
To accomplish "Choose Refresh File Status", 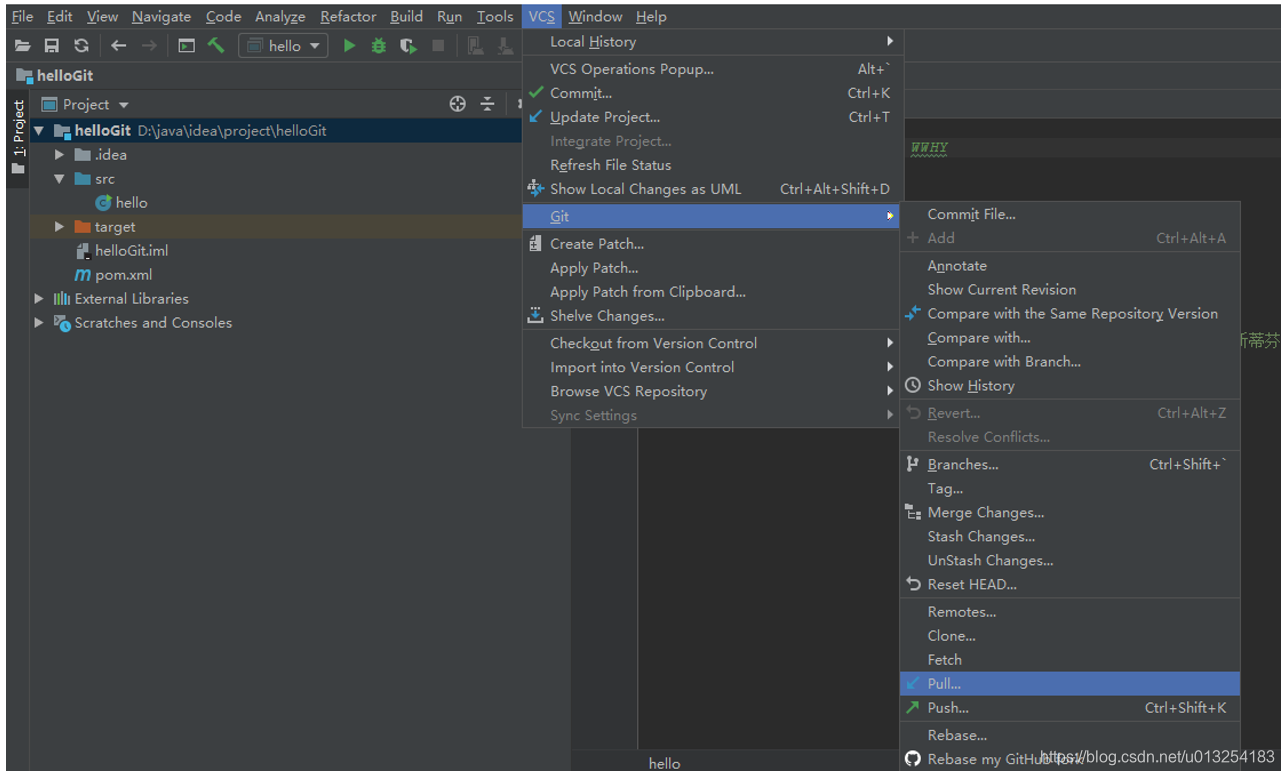I will (x=711, y=165).
